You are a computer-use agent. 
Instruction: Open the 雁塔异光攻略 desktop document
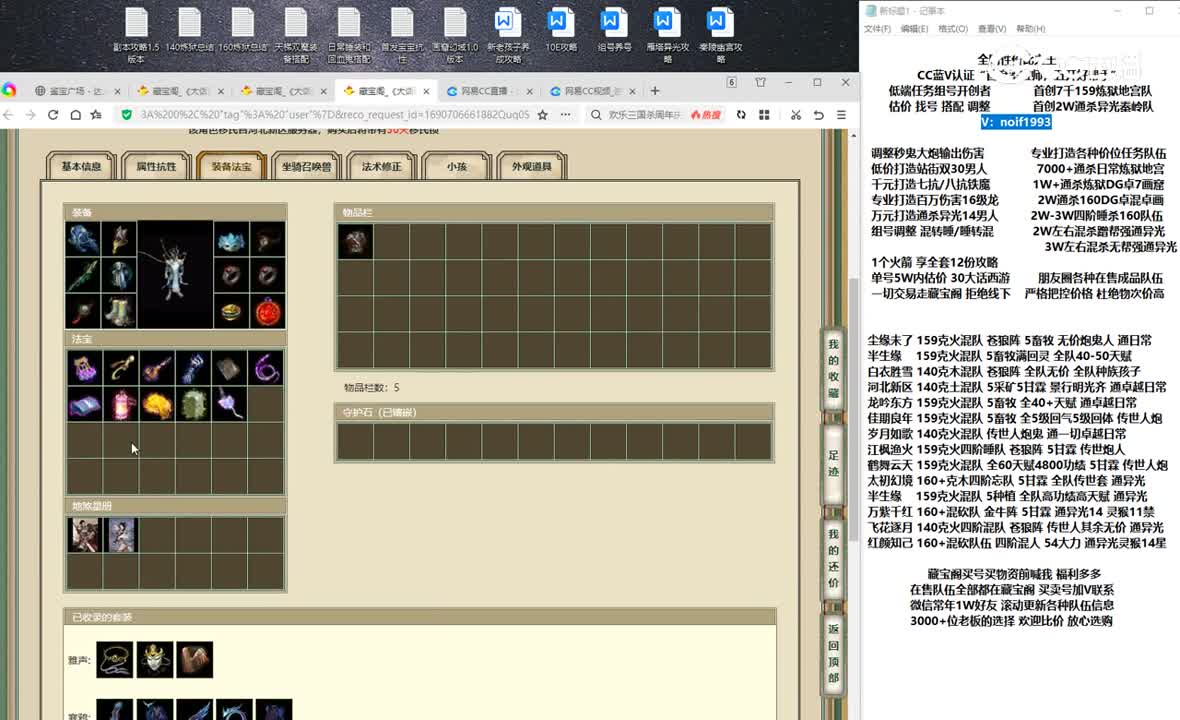(x=668, y=36)
